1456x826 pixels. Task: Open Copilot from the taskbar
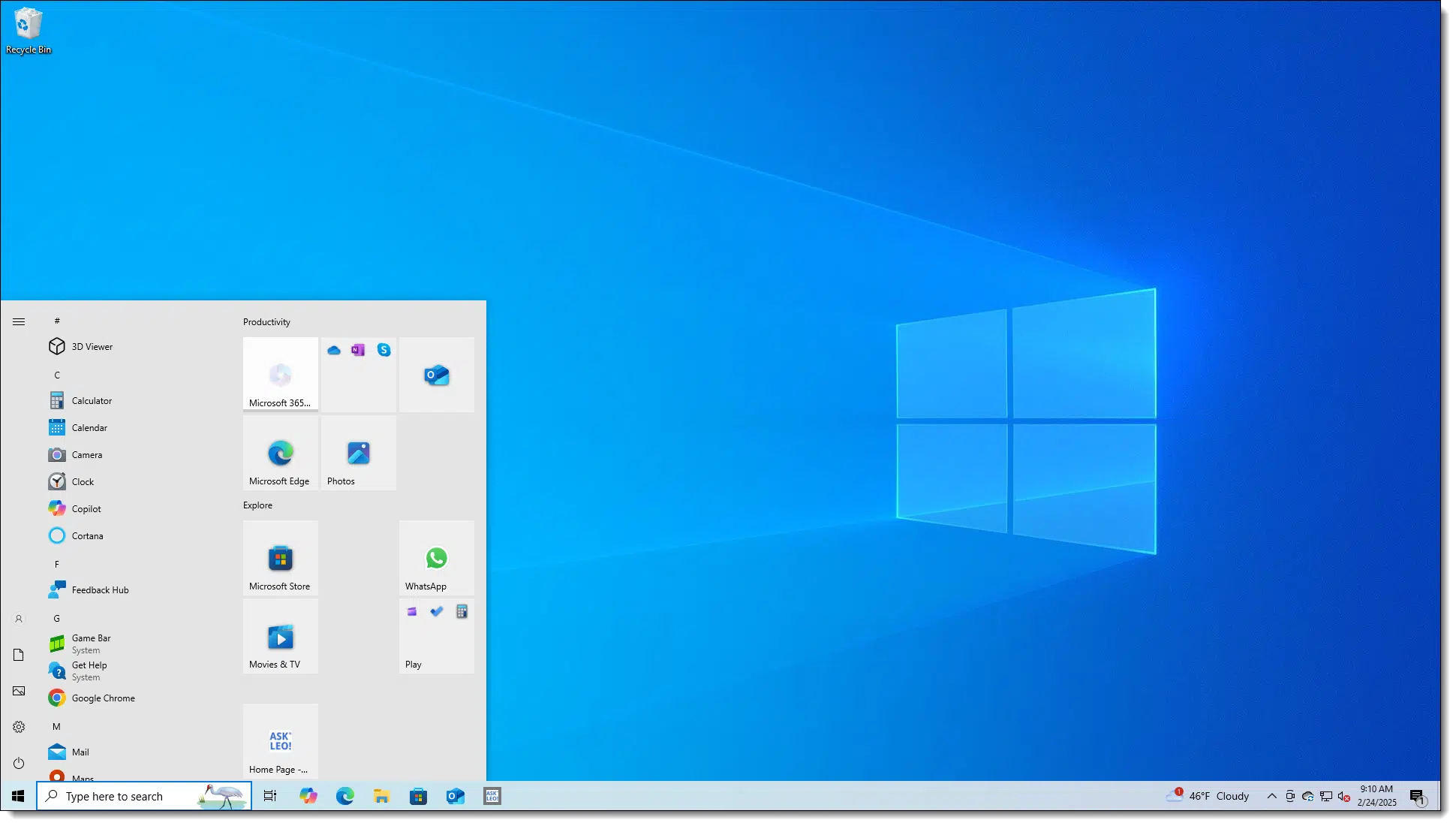[308, 796]
